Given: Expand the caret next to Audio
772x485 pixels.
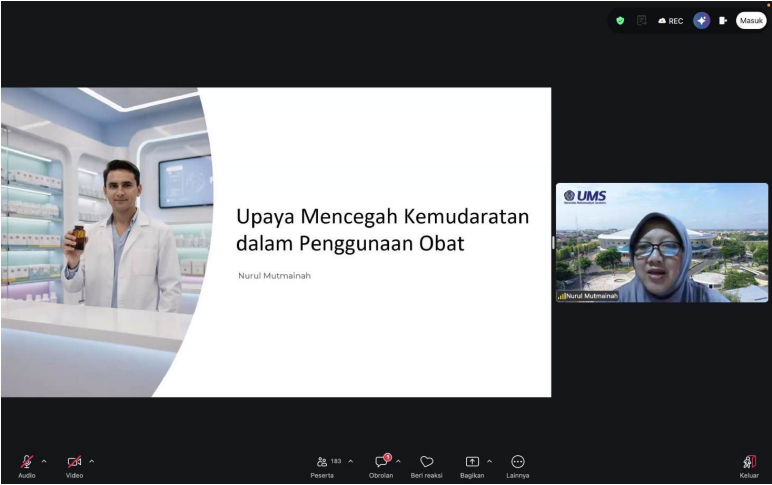Looking at the screenshot, I should 44,461.
